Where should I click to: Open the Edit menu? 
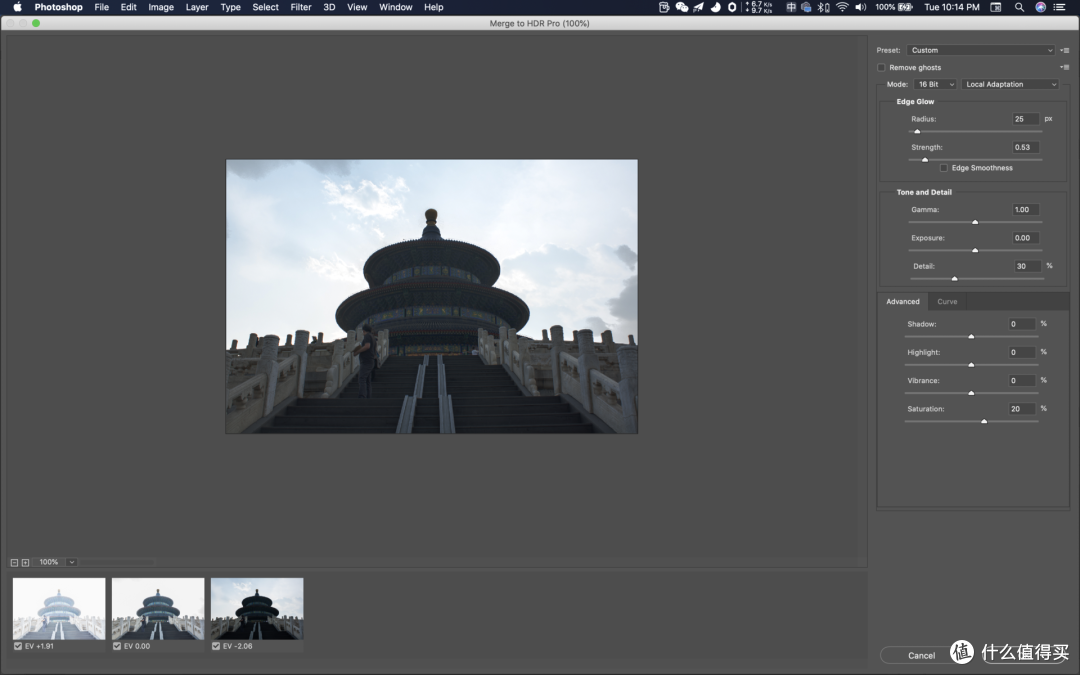pos(128,7)
